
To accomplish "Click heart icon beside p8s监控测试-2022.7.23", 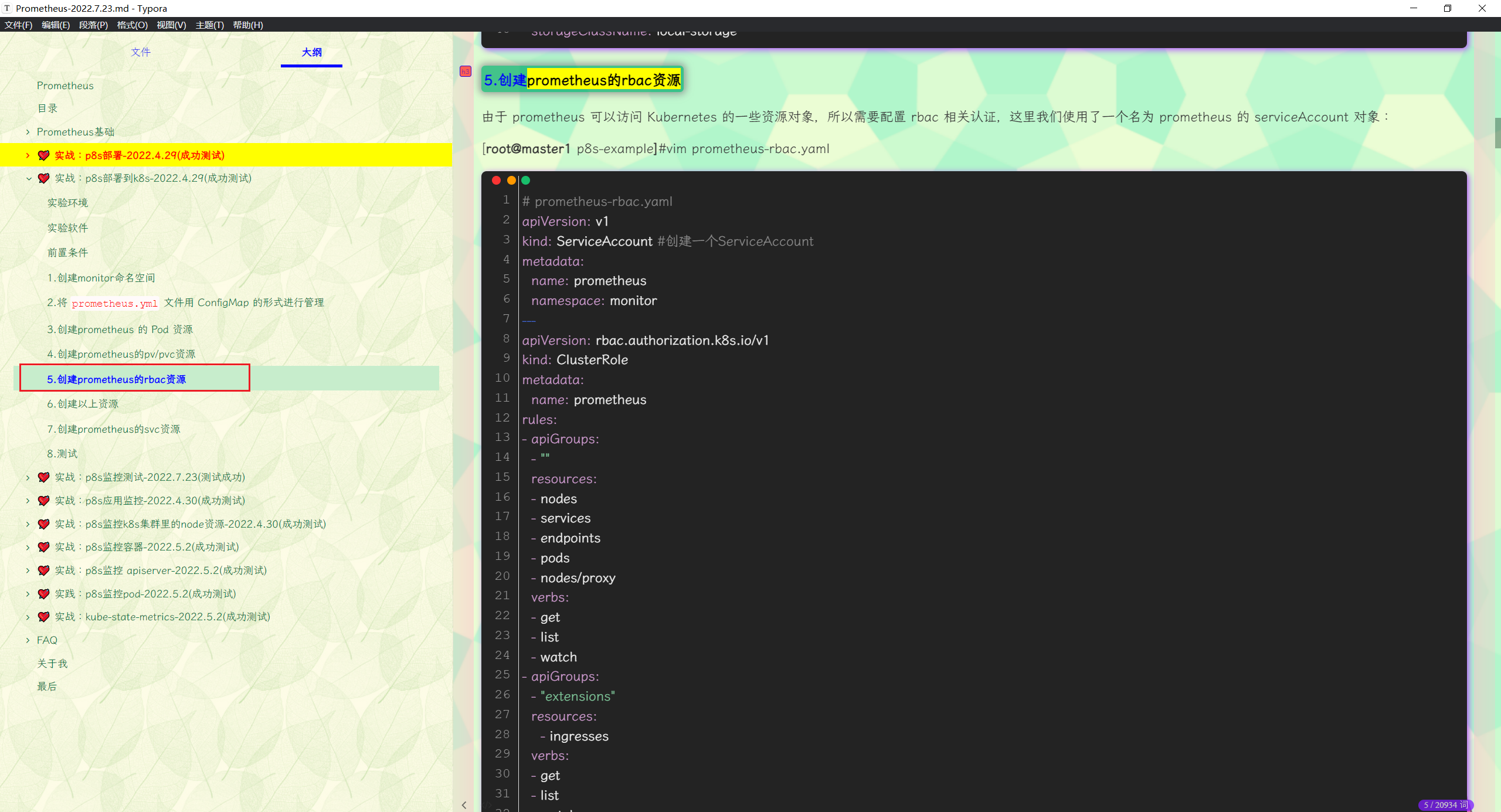I will [x=43, y=477].
